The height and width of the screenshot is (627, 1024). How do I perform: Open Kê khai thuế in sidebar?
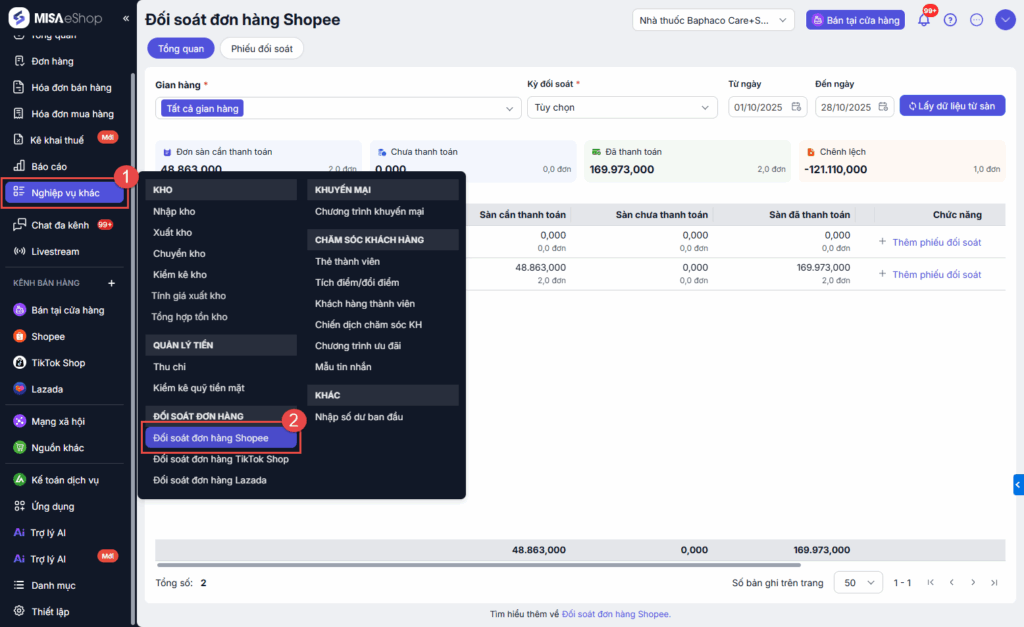[57, 140]
